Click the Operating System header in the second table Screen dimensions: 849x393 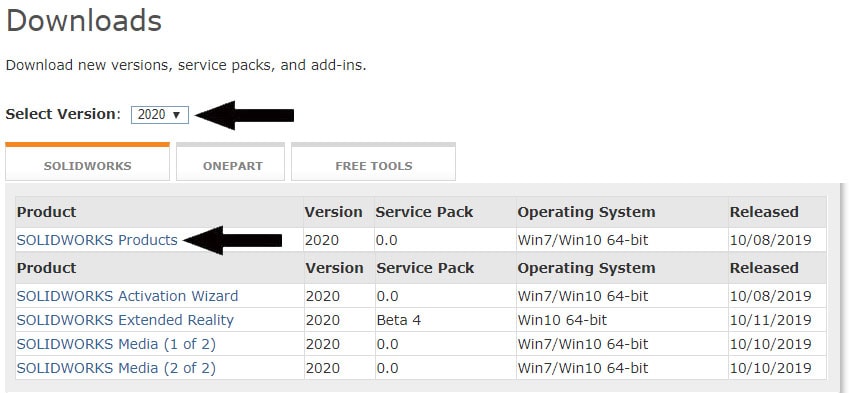pos(586,268)
